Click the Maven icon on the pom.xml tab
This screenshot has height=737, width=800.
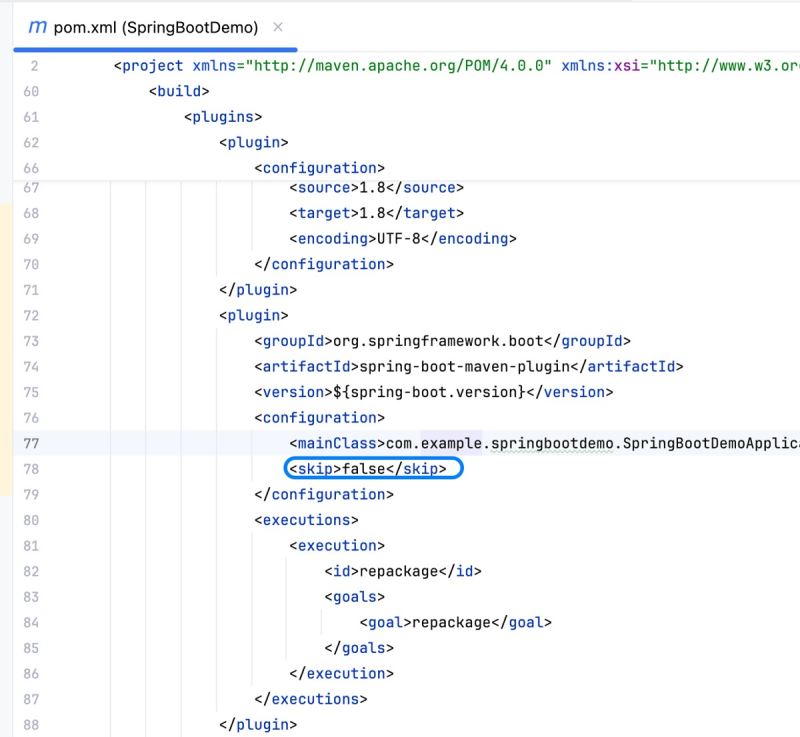click(37, 27)
